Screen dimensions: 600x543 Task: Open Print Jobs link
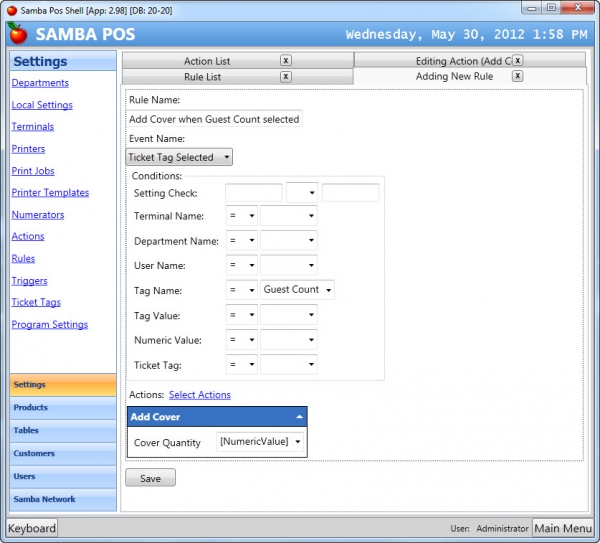click(33, 171)
